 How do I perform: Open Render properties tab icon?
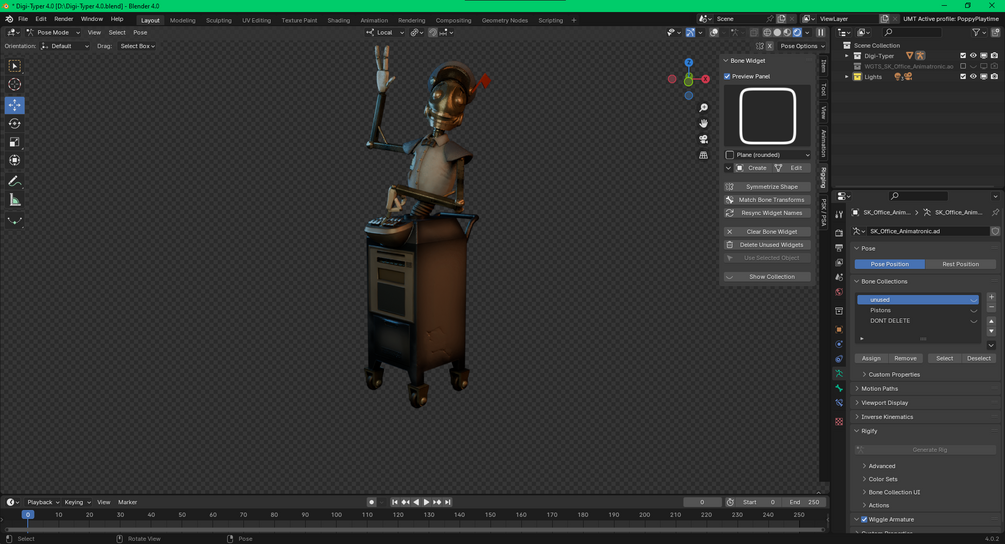click(839, 233)
